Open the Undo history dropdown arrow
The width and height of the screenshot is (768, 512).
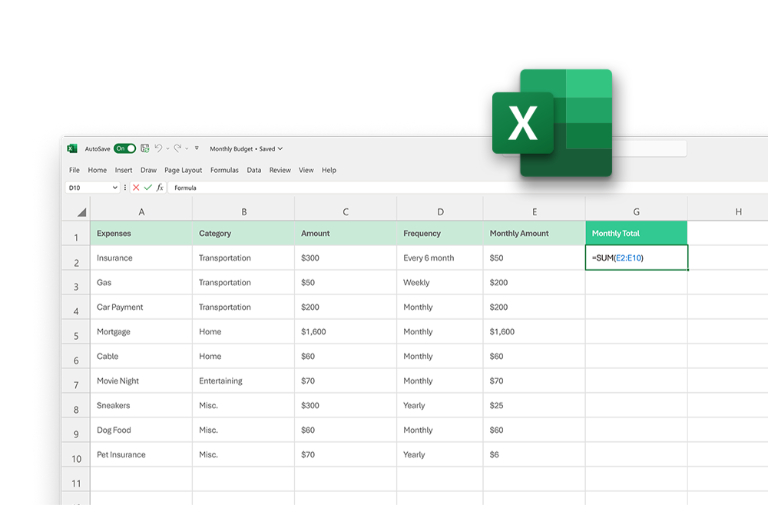[x=168, y=148]
